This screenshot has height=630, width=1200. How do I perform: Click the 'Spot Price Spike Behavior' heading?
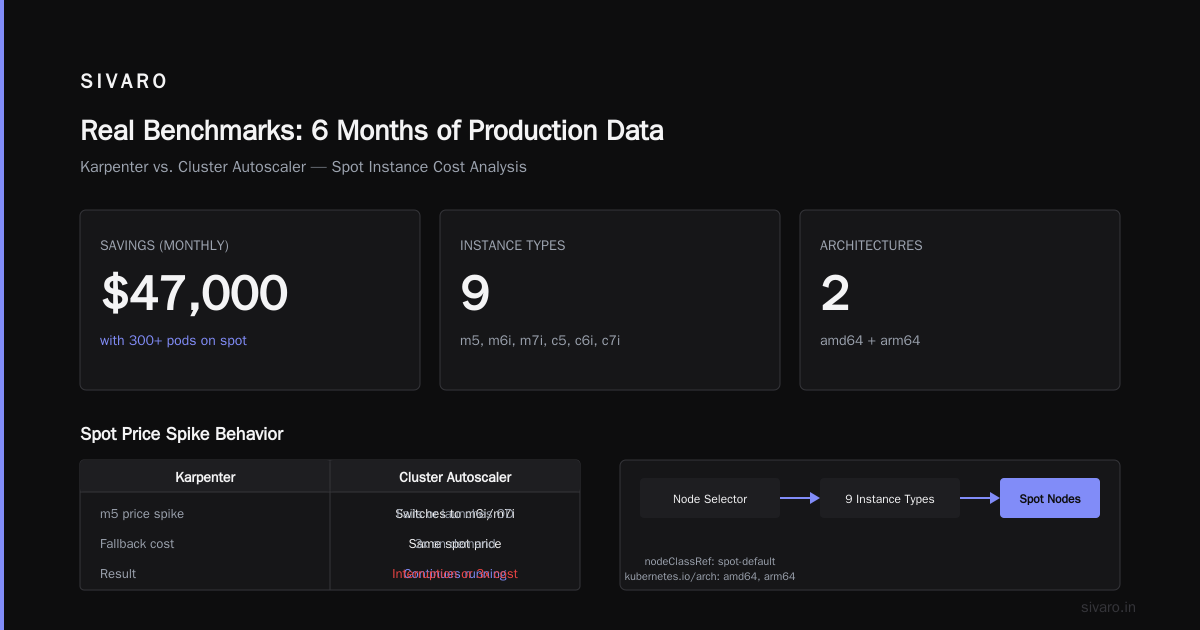pos(182,434)
